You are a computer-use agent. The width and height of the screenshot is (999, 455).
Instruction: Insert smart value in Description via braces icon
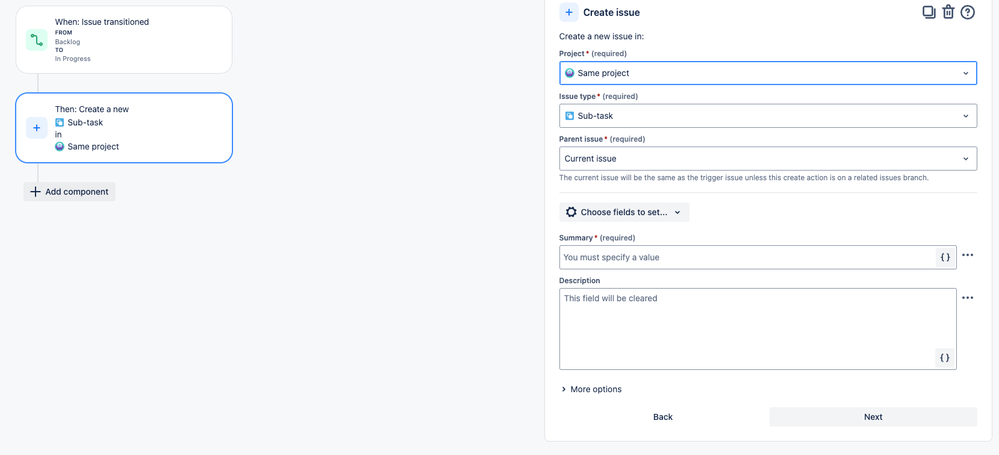click(945, 358)
